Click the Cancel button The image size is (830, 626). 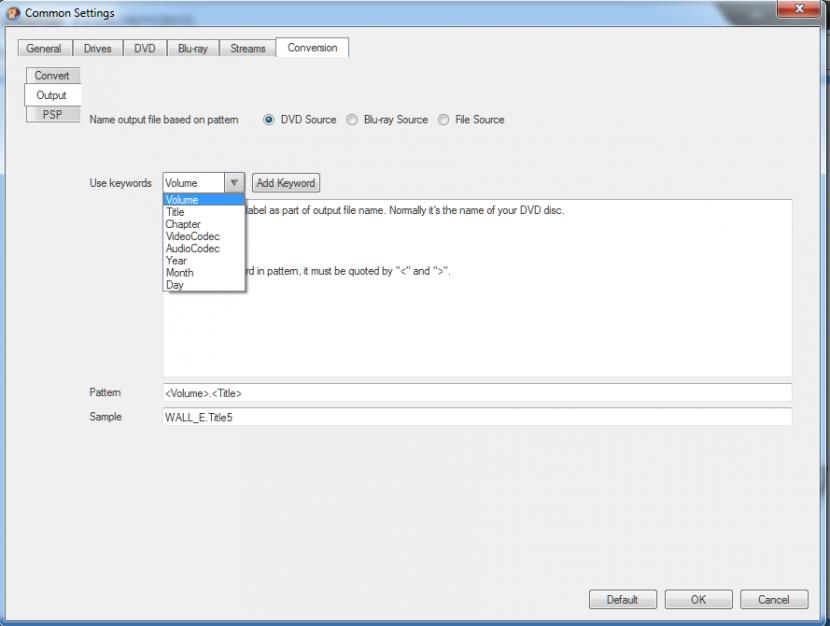pyautogui.click(x=774, y=600)
